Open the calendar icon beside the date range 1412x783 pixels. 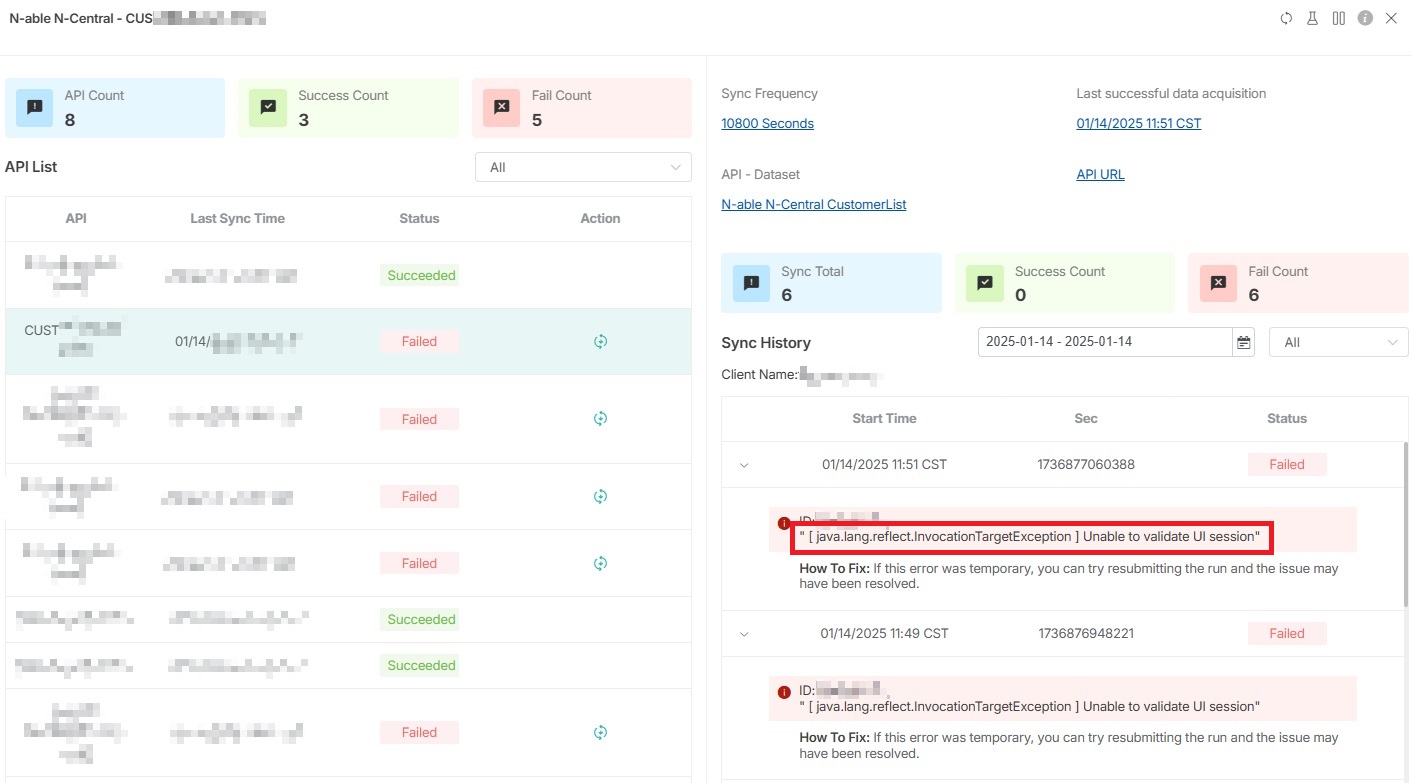click(1244, 342)
